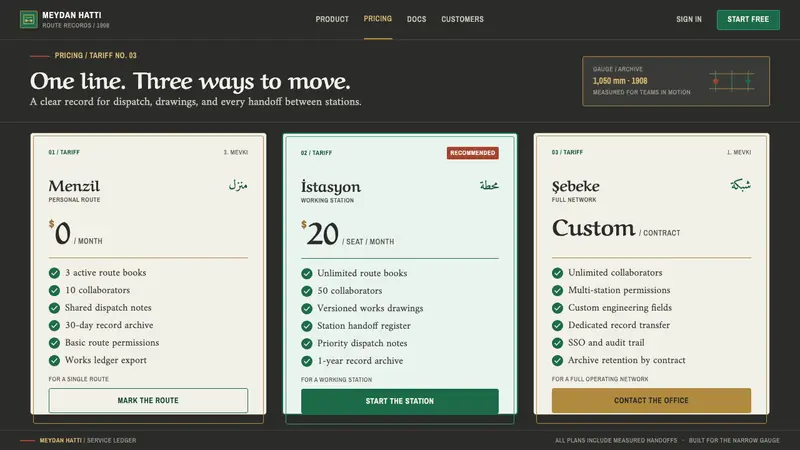Click the check icon beside Custom engineering fields
This screenshot has height=450, width=800.
pos(558,308)
